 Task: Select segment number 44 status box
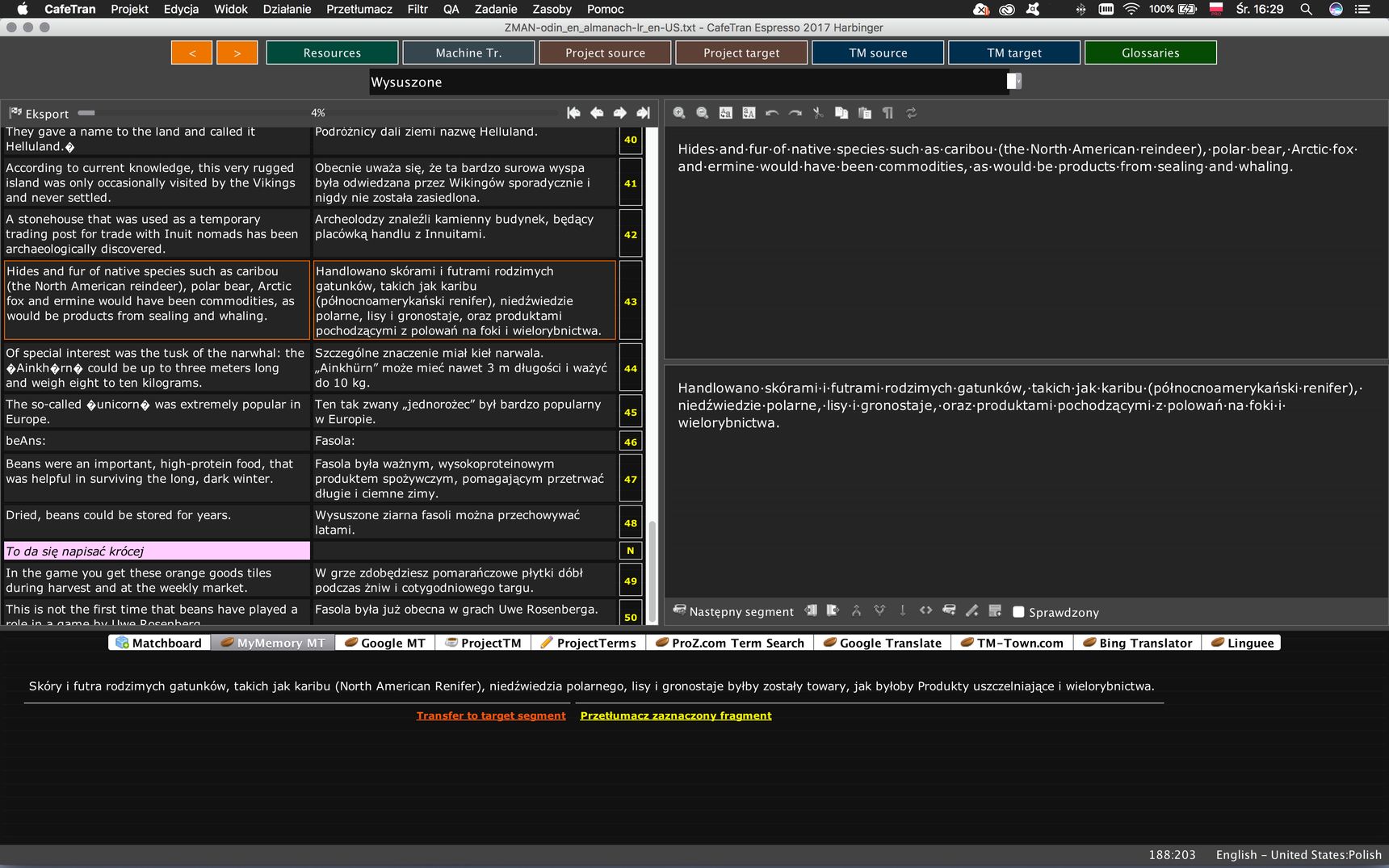click(x=631, y=368)
